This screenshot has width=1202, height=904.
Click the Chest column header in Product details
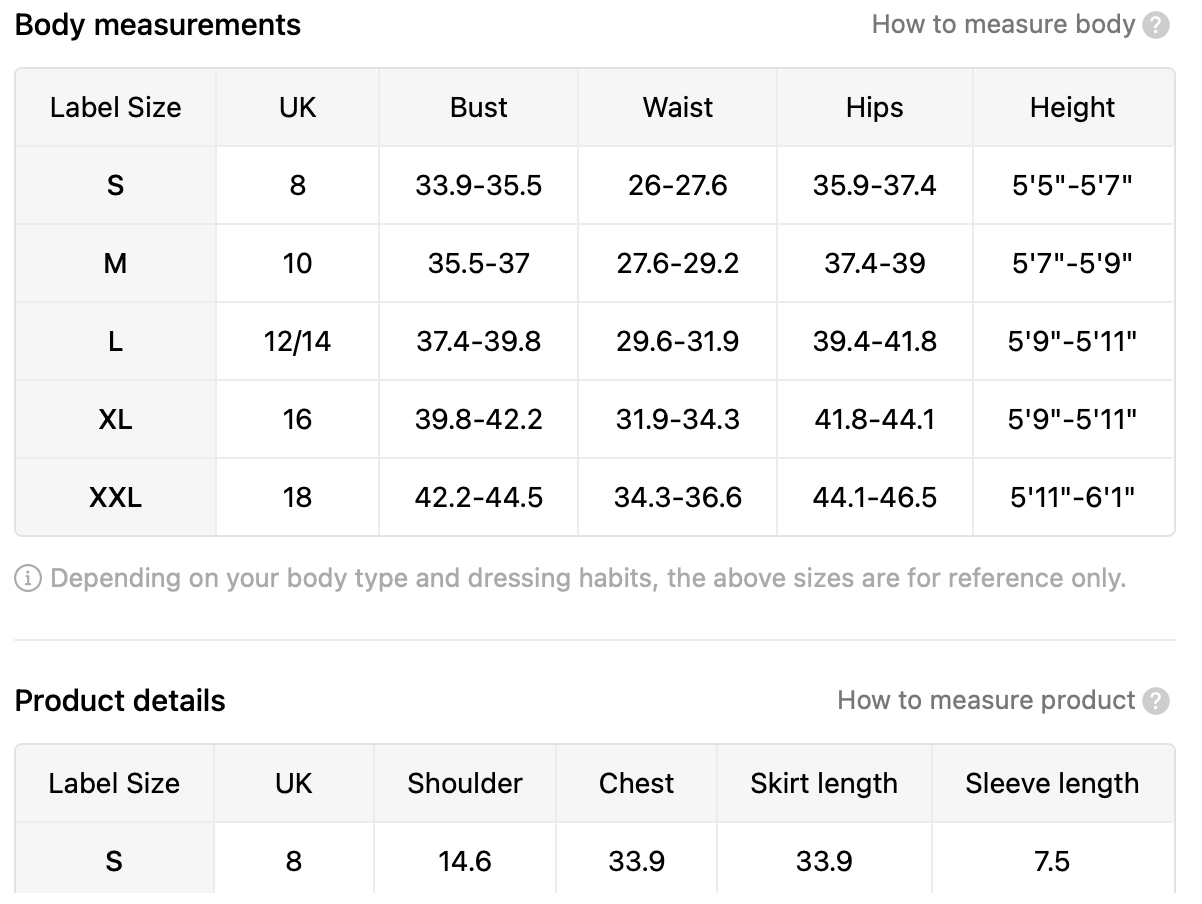[x=637, y=784]
